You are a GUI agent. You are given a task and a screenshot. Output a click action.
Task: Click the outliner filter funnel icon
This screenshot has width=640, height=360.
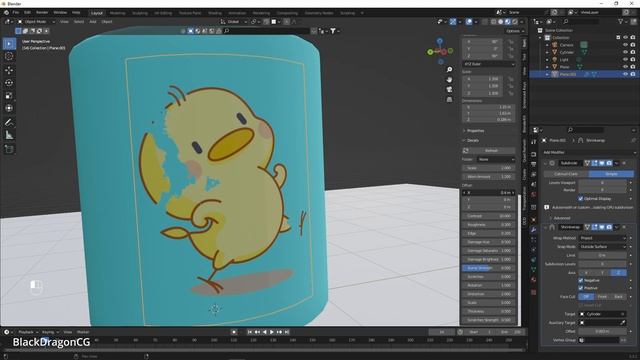click(x=621, y=22)
